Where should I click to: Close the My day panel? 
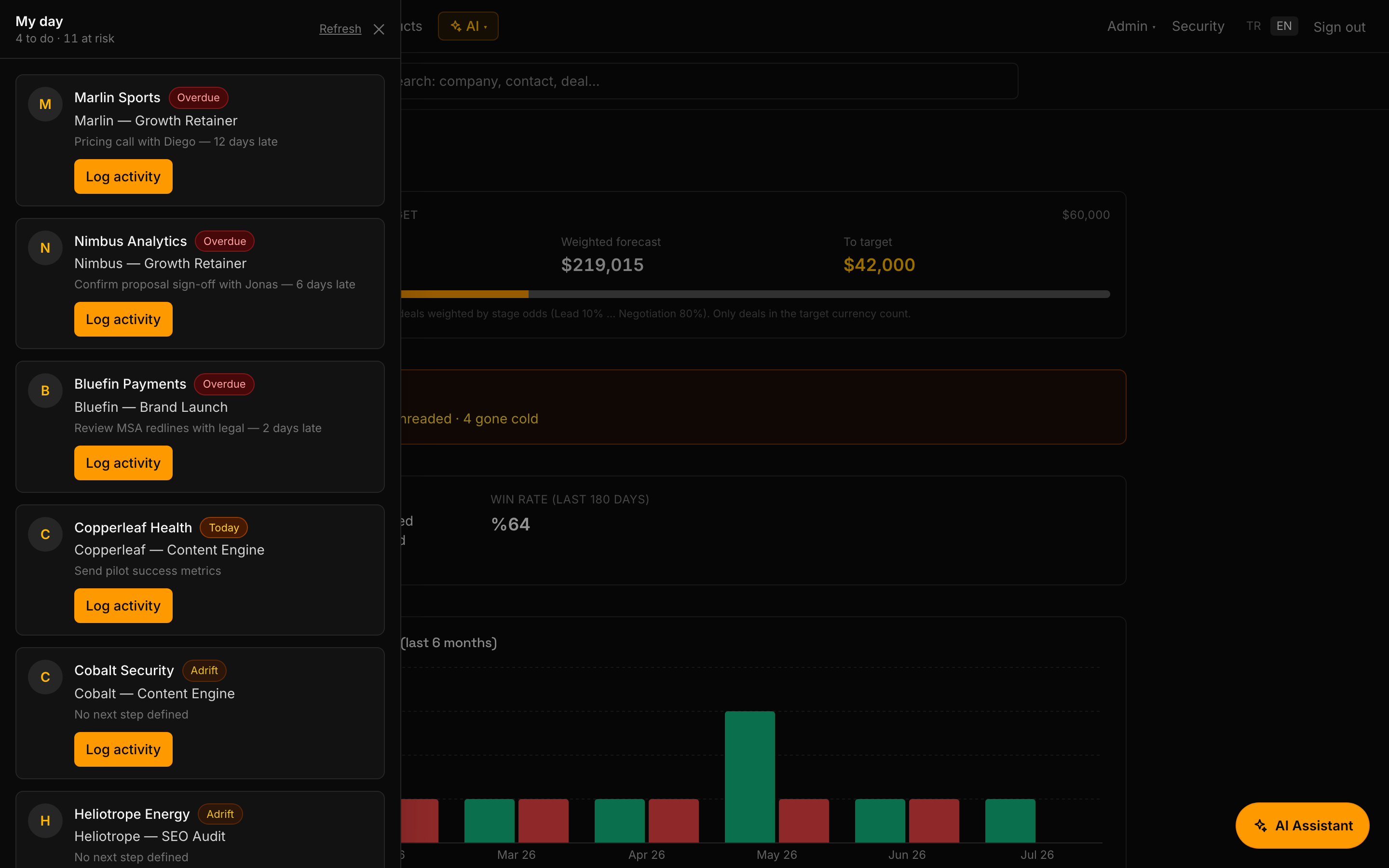point(379,29)
